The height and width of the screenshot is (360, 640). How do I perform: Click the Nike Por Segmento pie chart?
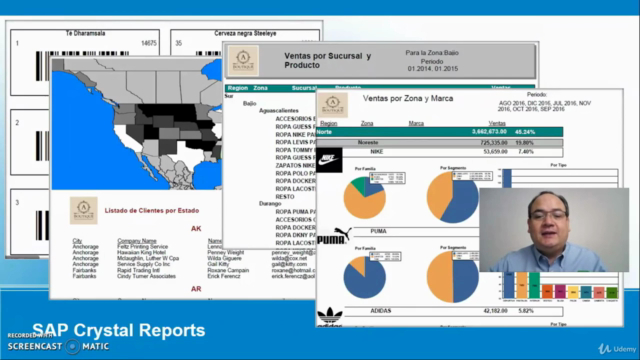click(453, 197)
